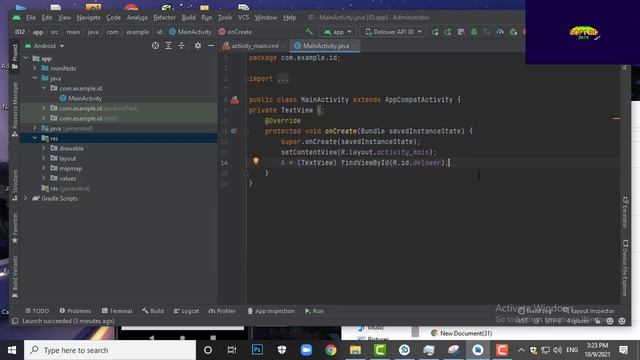Click the rerun app icon in toolbar

pyautogui.click(x=435, y=32)
